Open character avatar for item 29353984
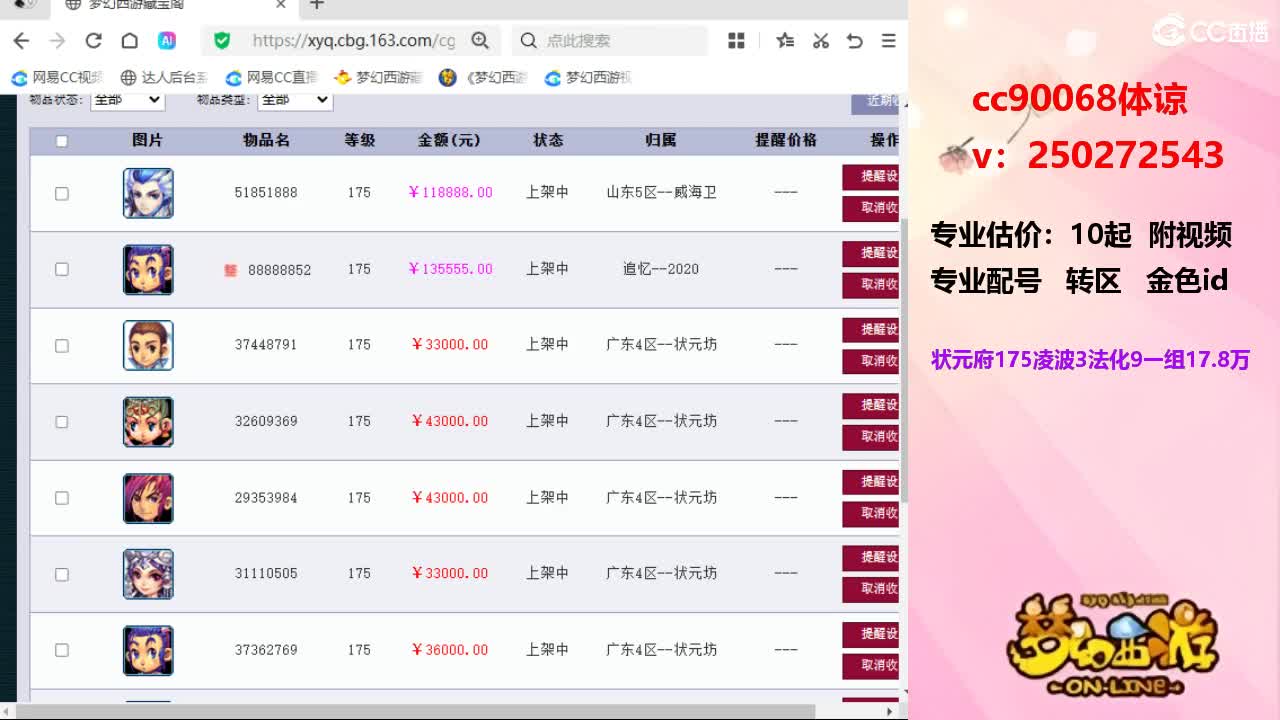Screen dimensions: 1280x720 tap(148, 498)
